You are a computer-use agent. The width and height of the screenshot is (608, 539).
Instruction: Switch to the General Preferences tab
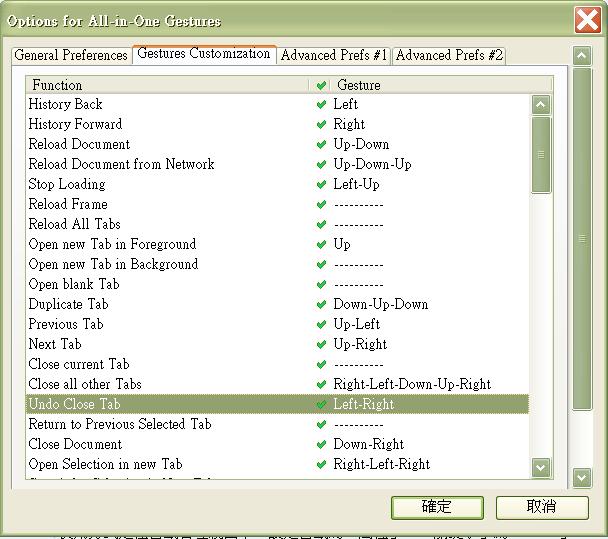(x=71, y=55)
